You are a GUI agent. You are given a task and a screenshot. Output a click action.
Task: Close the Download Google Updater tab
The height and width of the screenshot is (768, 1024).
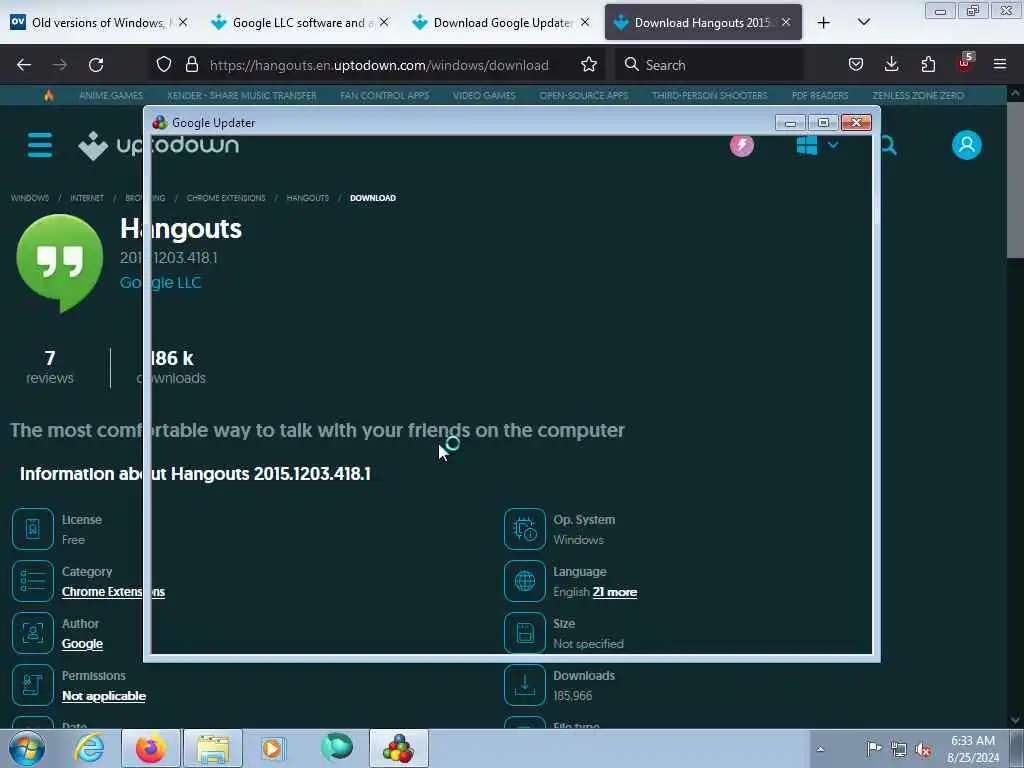pyautogui.click(x=585, y=22)
